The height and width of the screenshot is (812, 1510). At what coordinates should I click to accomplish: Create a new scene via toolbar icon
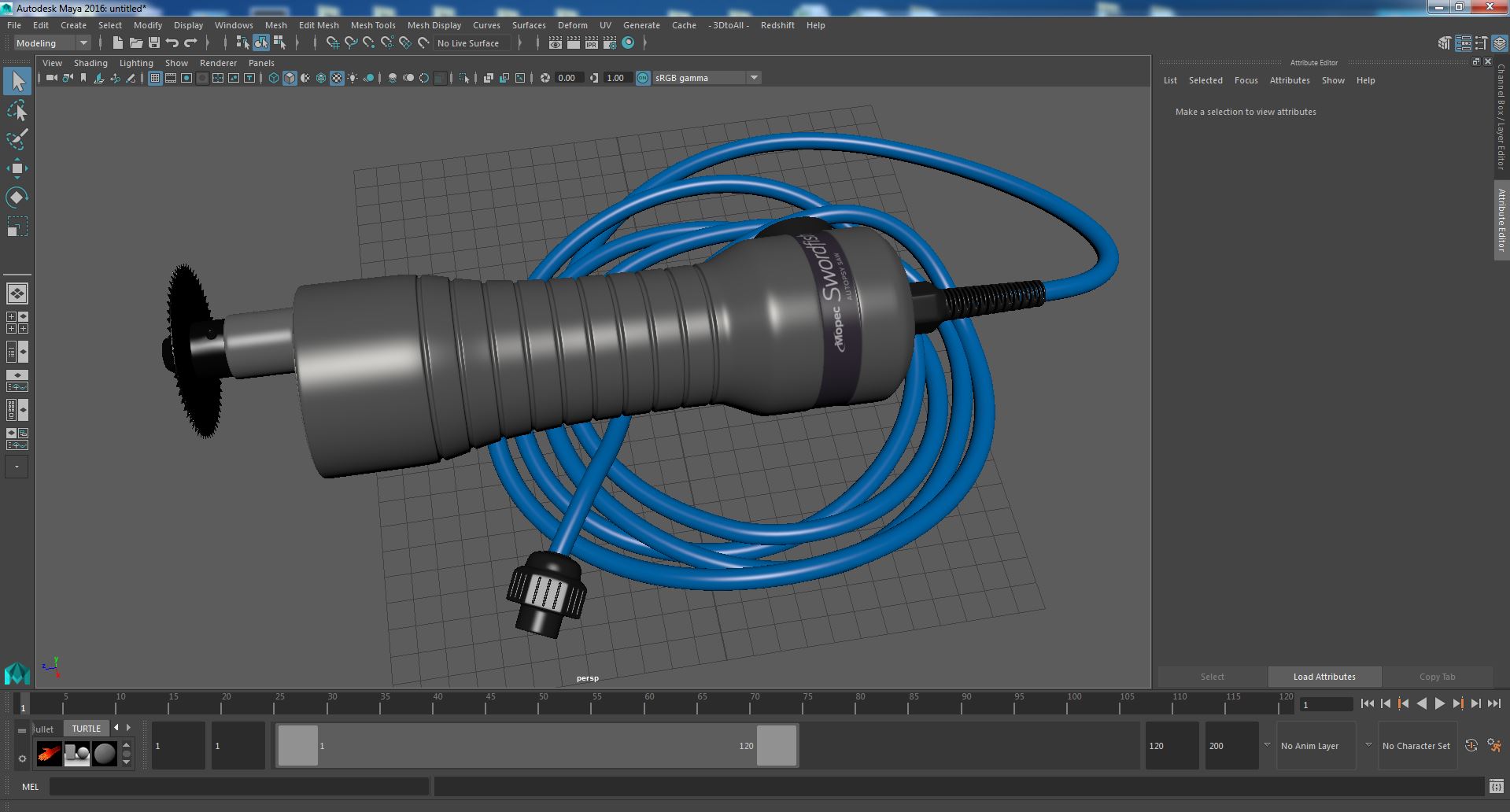click(x=118, y=43)
